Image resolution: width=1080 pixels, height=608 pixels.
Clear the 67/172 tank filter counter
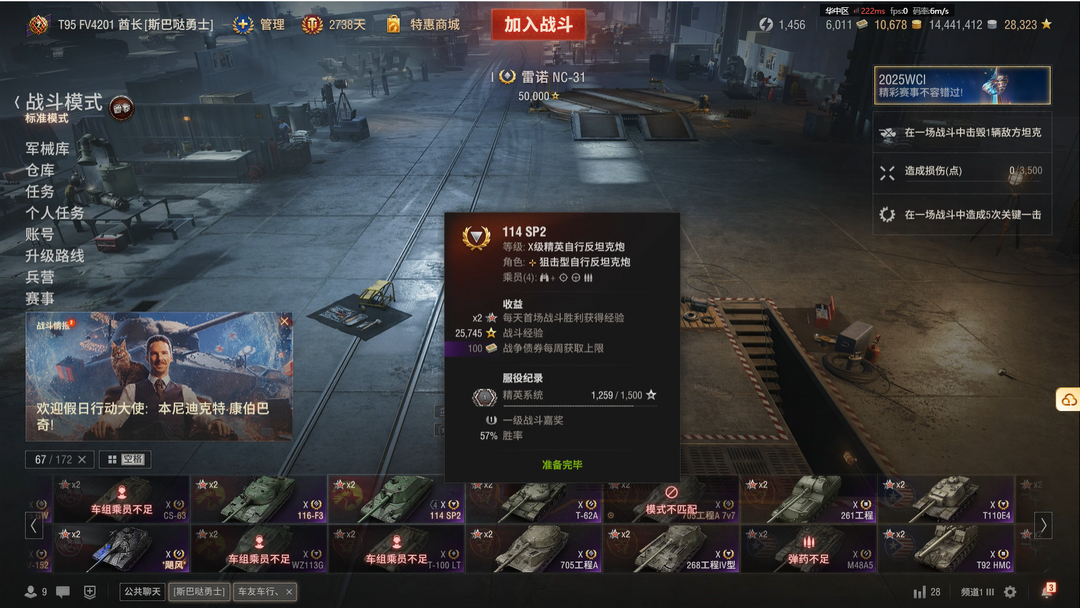coord(82,459)
